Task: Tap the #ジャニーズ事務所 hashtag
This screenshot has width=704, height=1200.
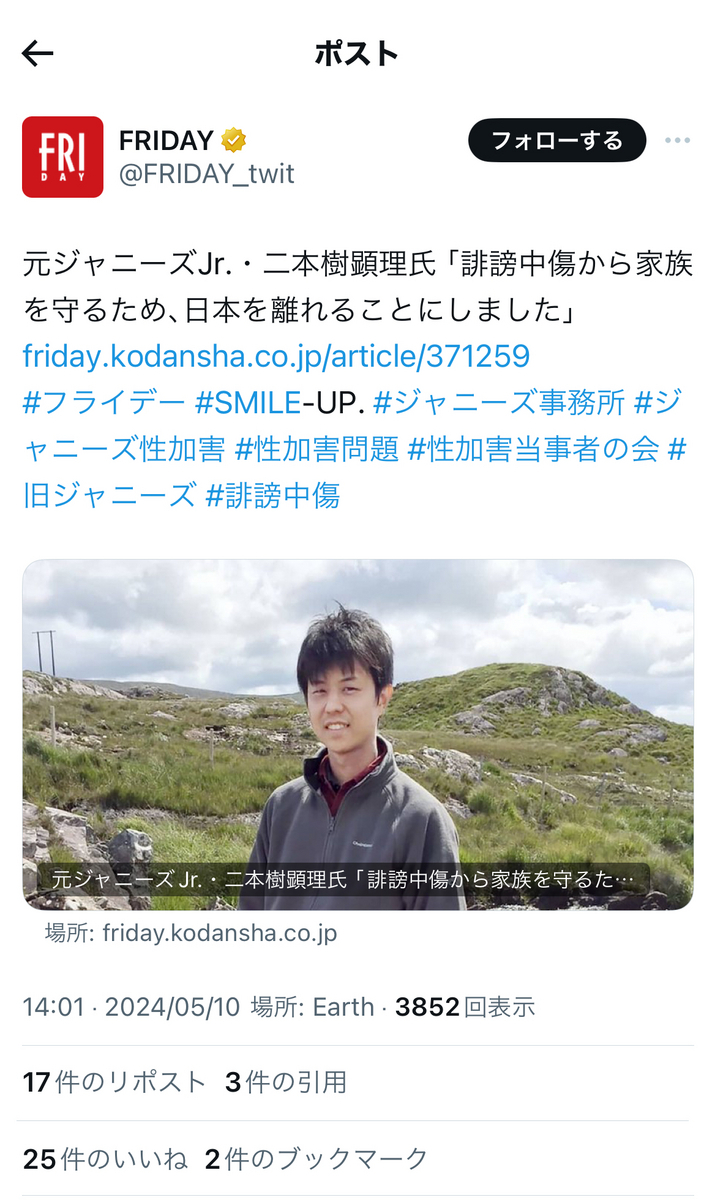Action: click(x=499, y=403)
